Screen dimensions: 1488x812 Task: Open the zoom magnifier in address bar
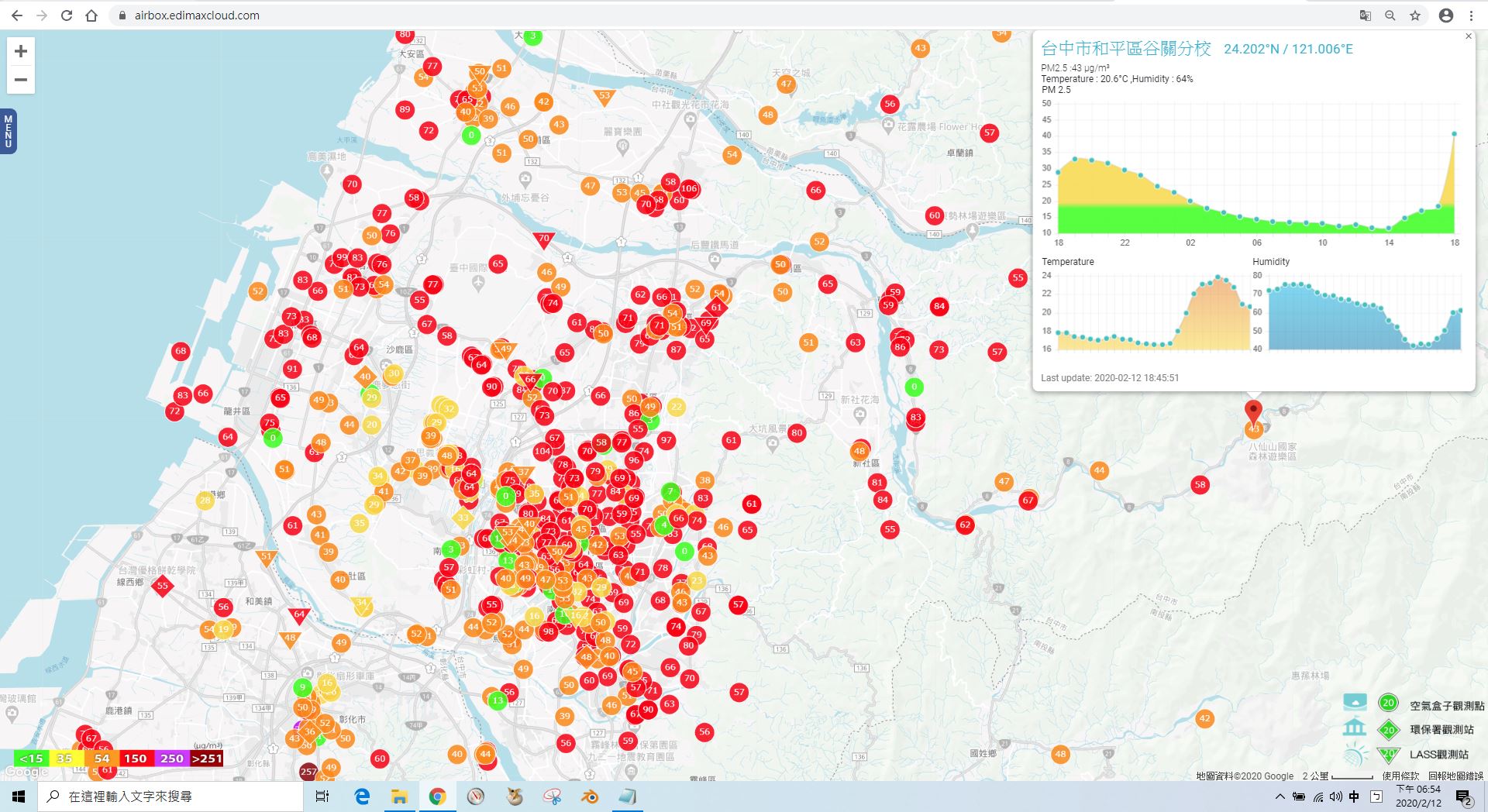[x=1390, y=15]
